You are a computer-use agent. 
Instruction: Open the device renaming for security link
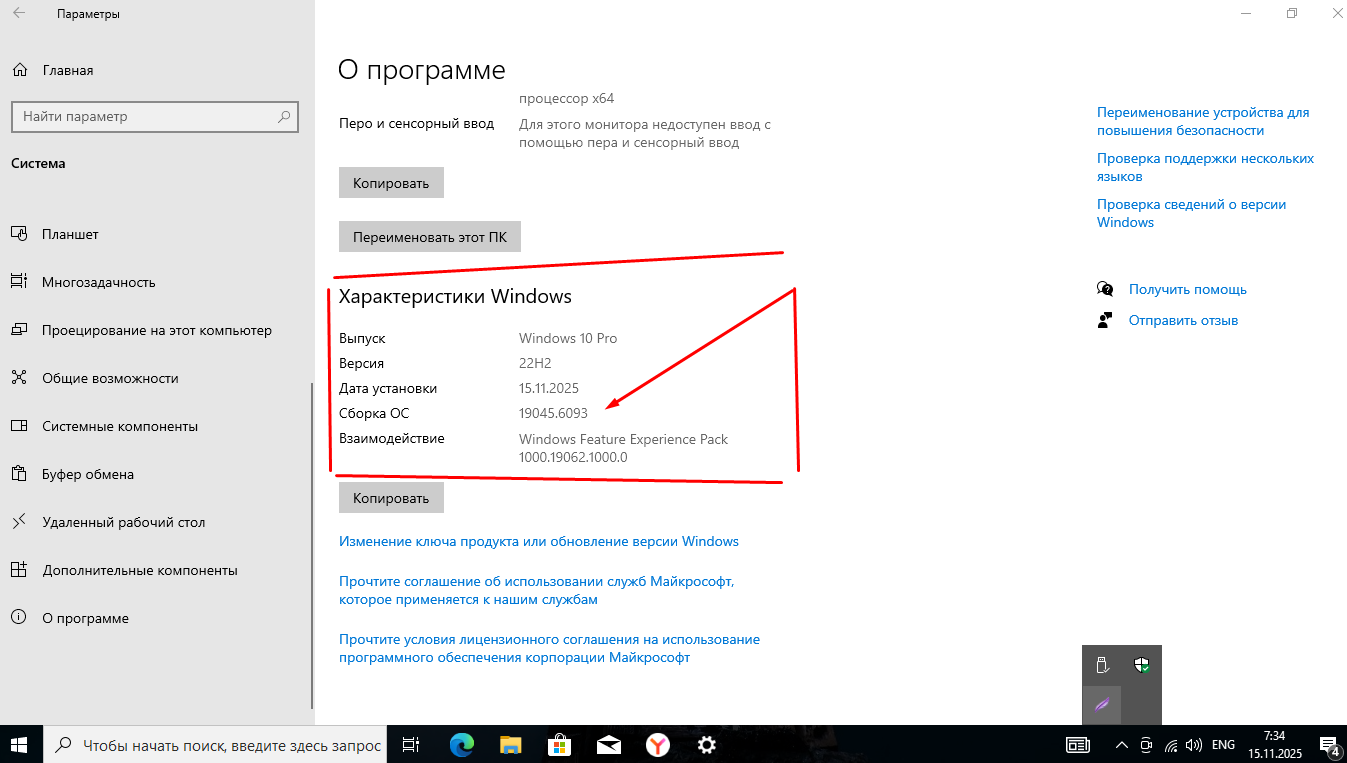click(1203, 121)
